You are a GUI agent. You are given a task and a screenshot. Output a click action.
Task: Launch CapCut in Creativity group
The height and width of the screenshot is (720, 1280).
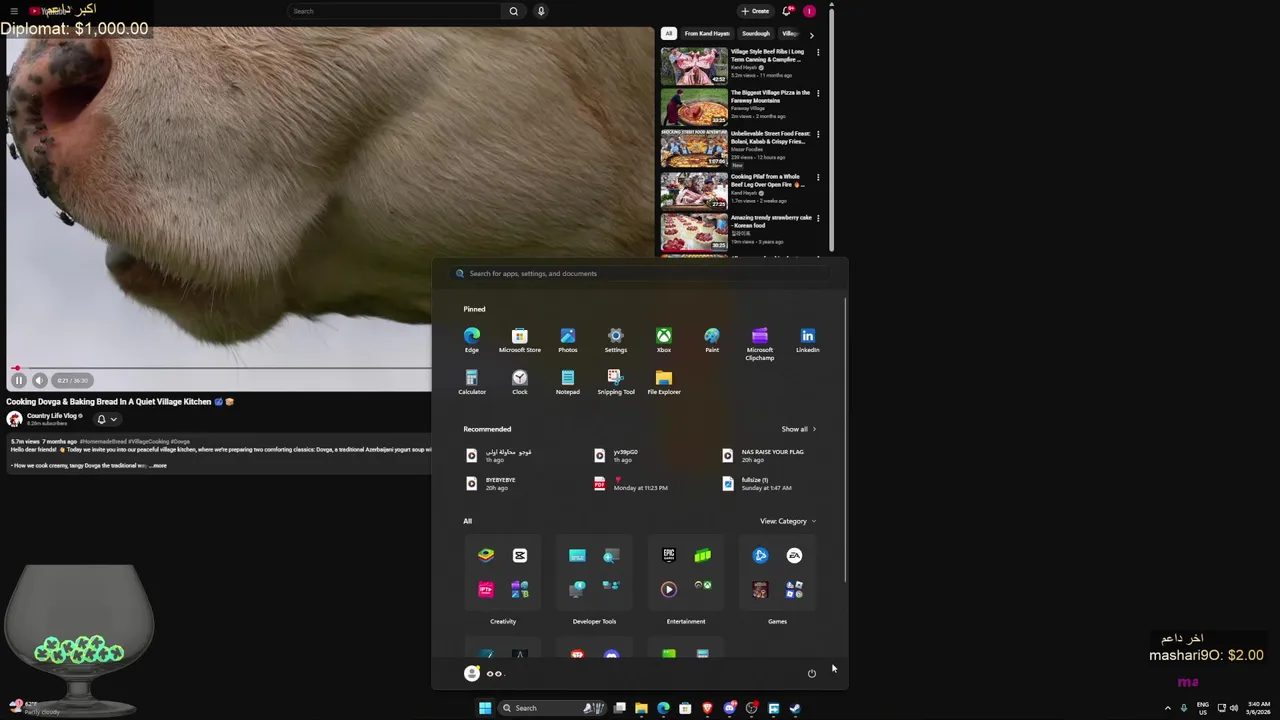520,555
